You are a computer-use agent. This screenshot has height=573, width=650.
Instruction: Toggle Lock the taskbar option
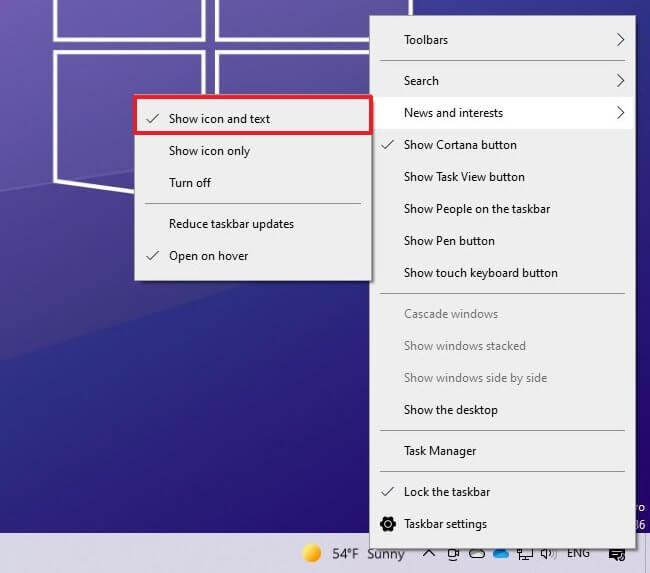[446, 492]
